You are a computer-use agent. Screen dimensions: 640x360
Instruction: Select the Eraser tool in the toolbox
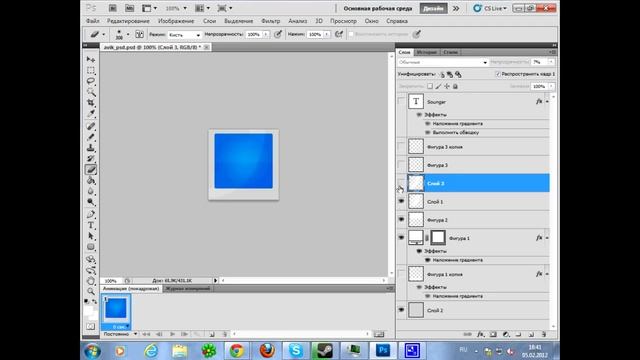[x=91, y=169]
